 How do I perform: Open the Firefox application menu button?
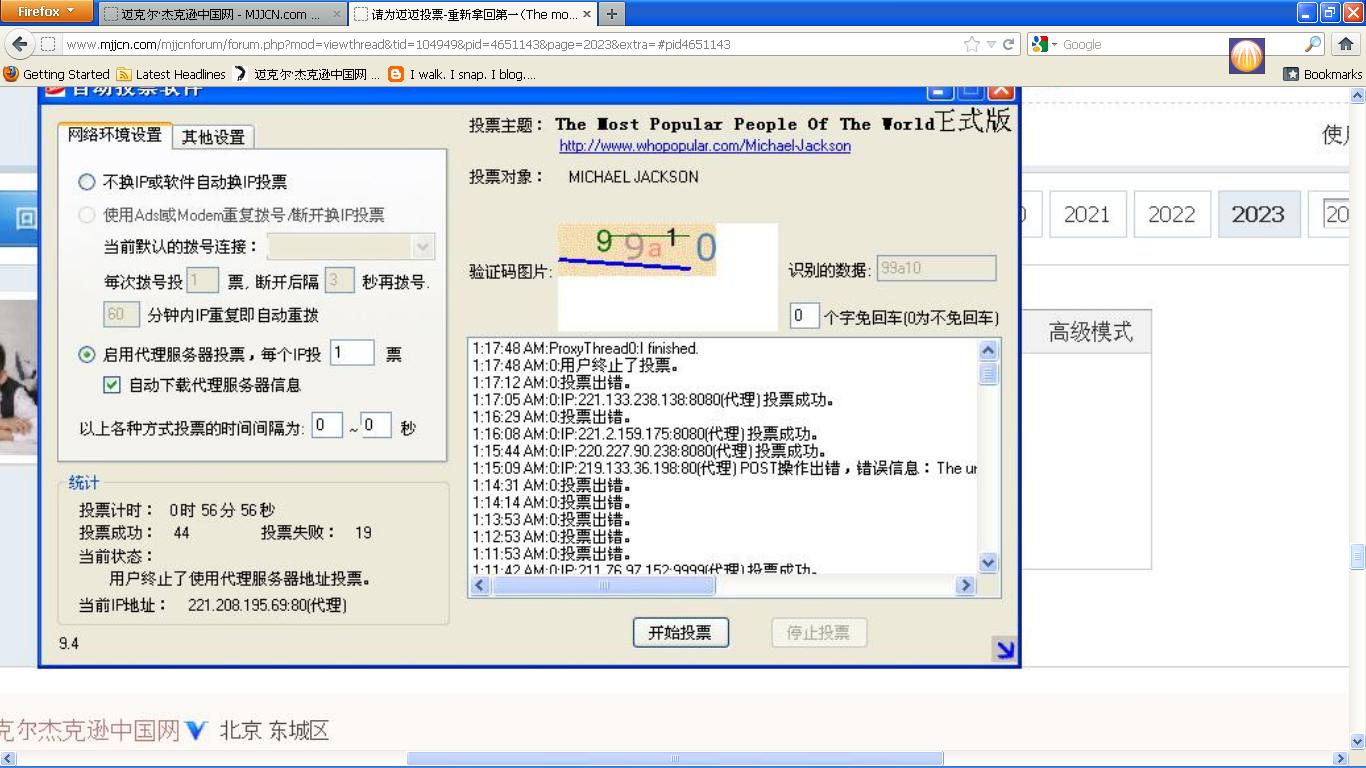click(x=46, y=13)
